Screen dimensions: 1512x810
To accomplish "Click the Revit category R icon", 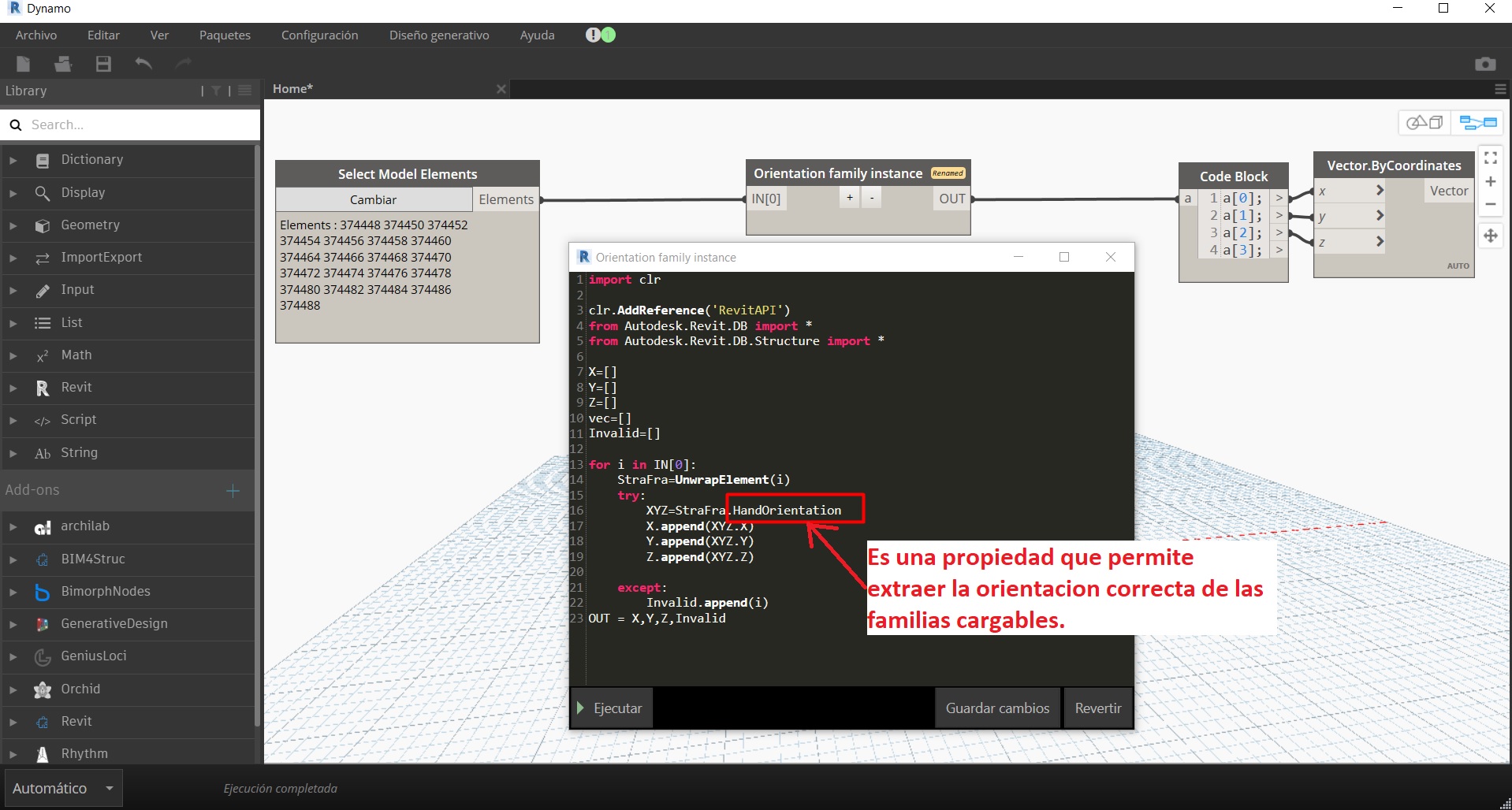I will point(43,388).
